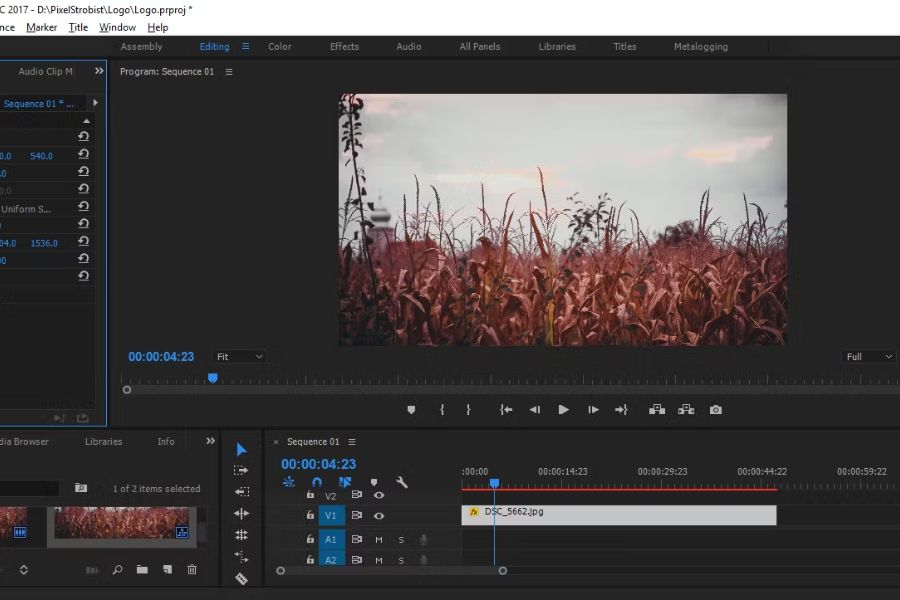Open timeline wrench display settings
Viewport: 900px width, 600px height.
(402, 482)
